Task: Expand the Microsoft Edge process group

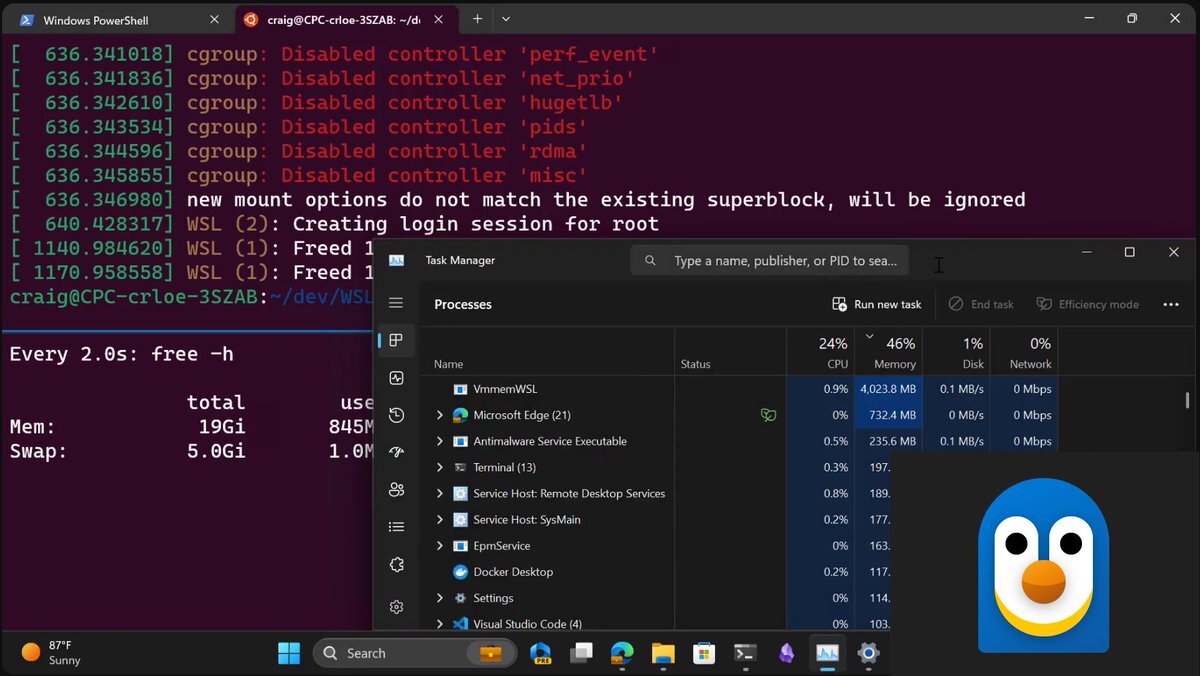Action: coord(440,415)
